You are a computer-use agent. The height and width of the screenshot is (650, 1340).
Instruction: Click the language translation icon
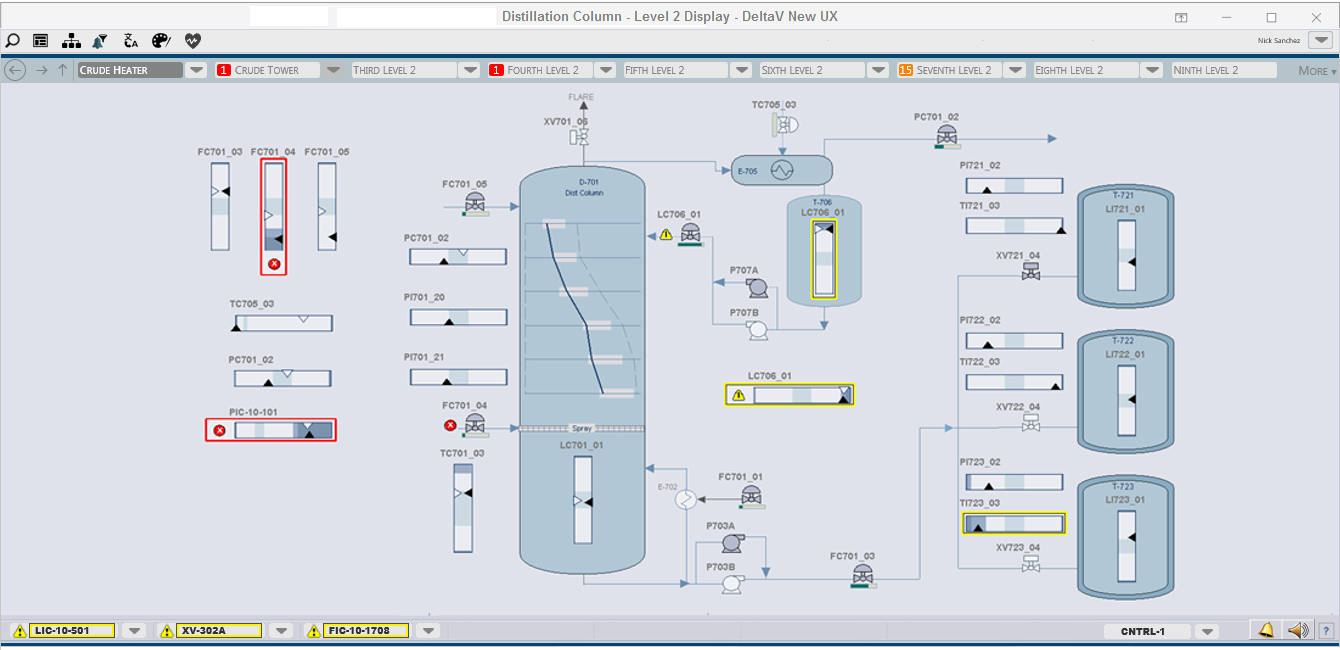(131, 41)
